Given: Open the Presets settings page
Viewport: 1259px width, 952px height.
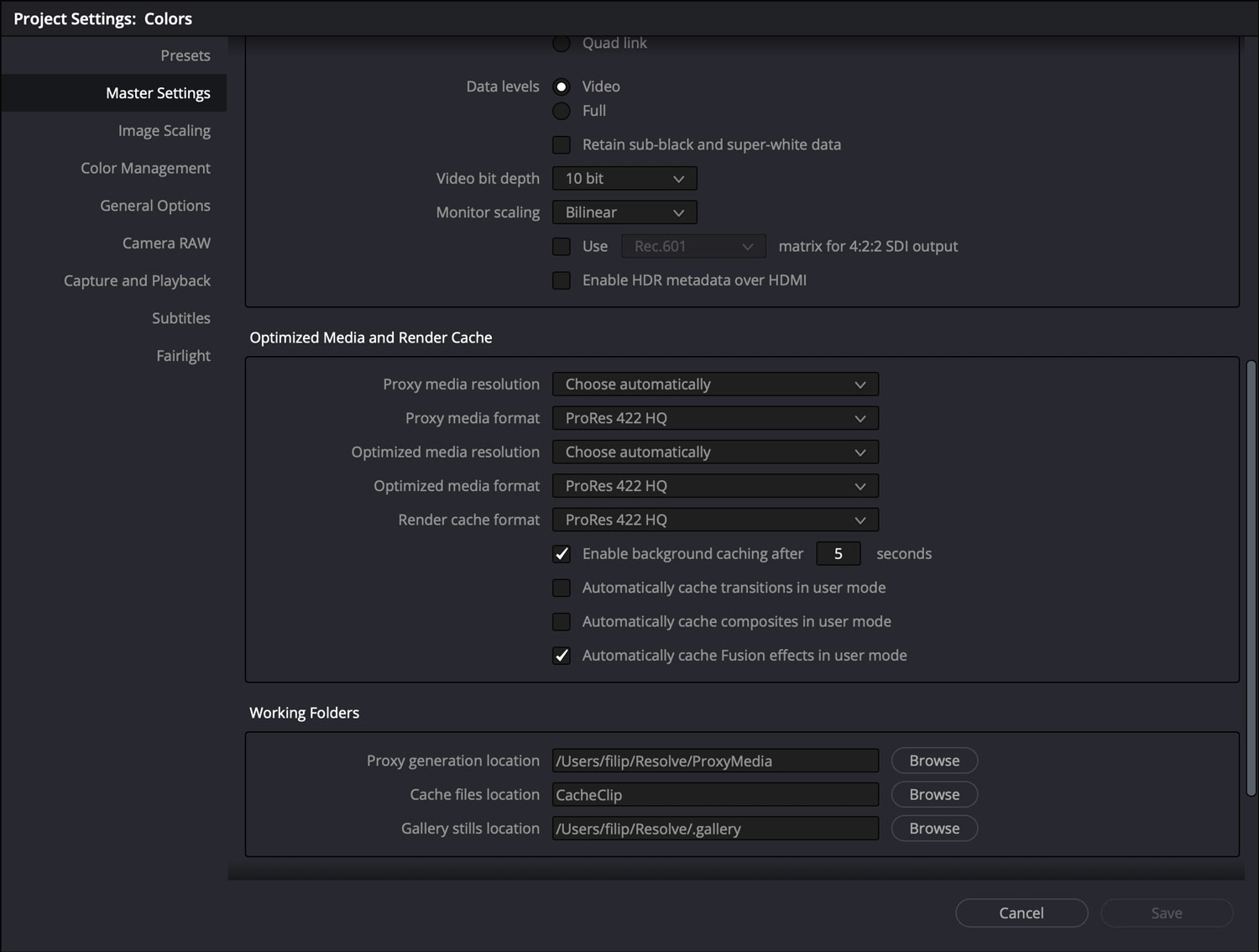Looking at the screenshot, I should coord(185,55).
